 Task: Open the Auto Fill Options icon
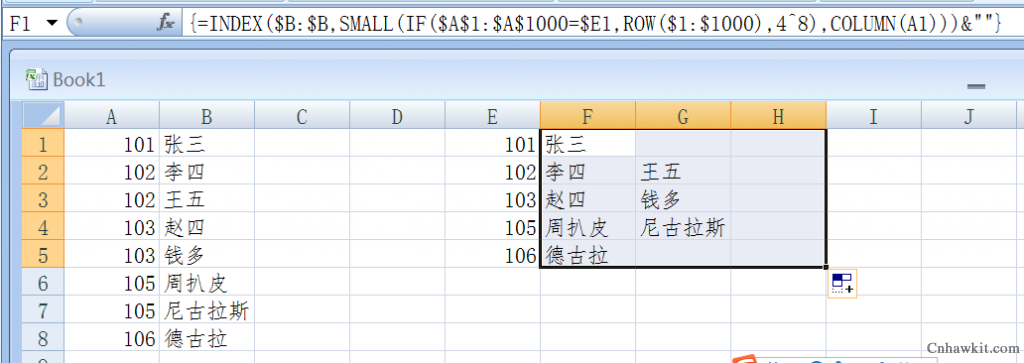click(842, 284)
